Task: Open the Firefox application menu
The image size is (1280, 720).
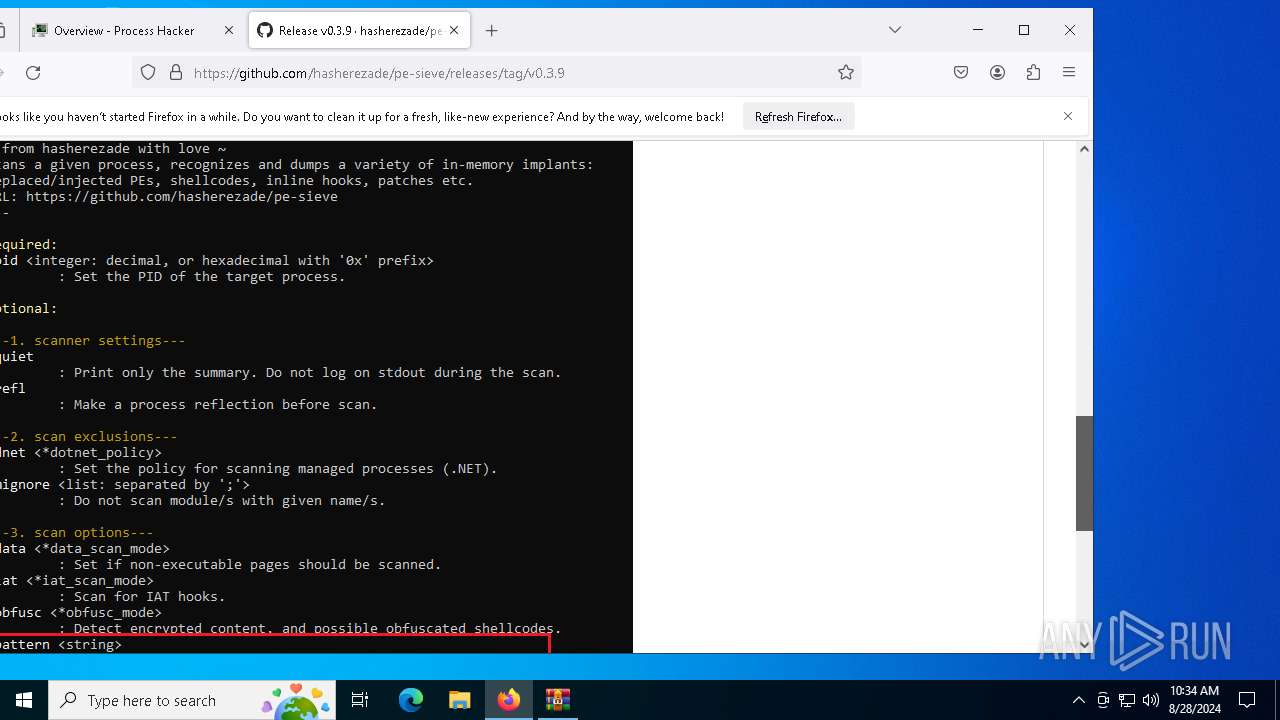Action: pos(1069,72)
